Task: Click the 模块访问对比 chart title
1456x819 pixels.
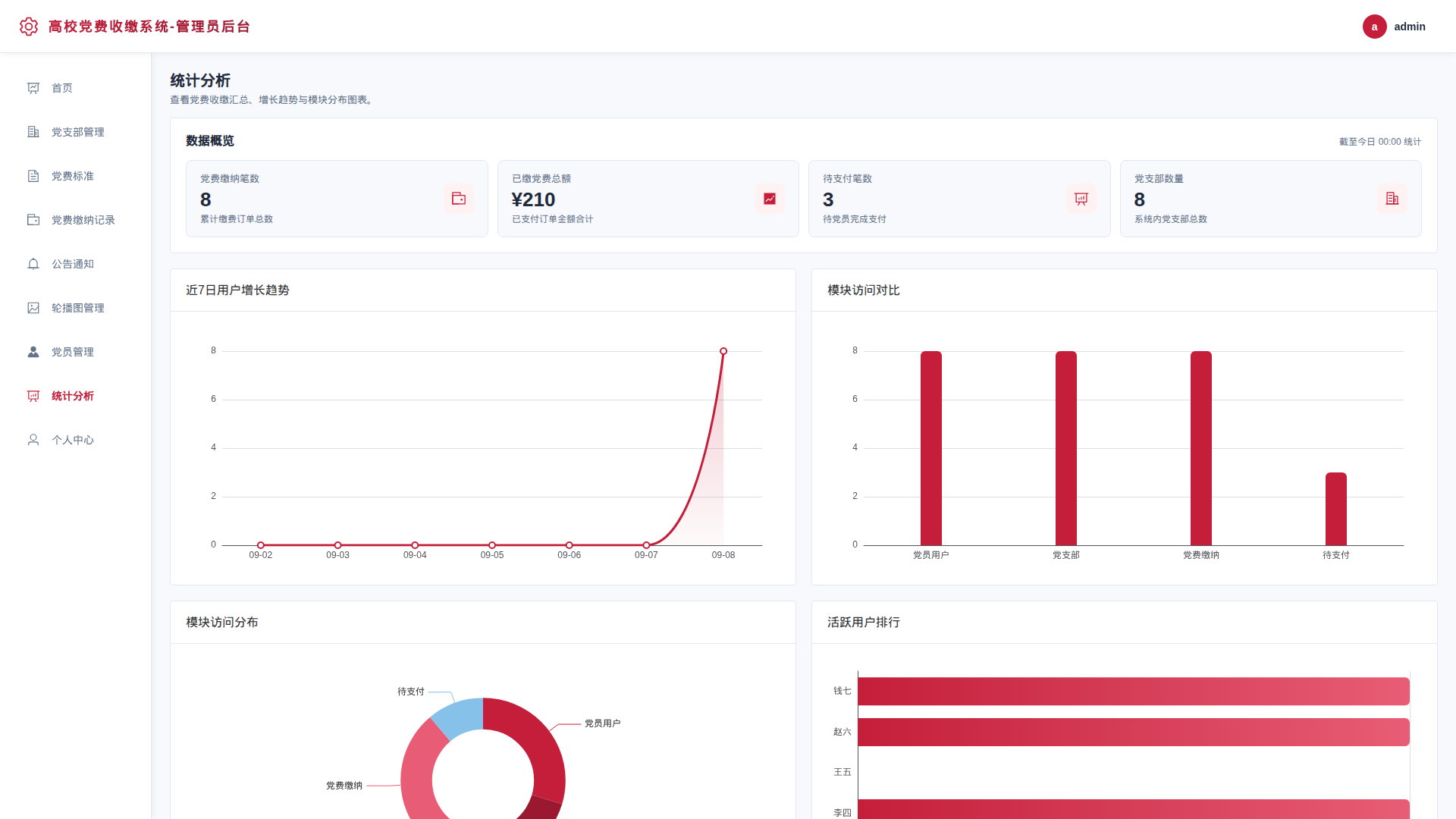Action: coord(864,290)
